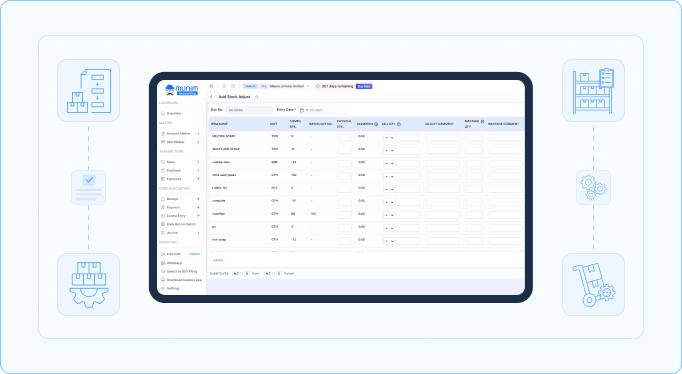Click the info icon beside the Variation header
682x374 pixels.
[x=376, y=124]
